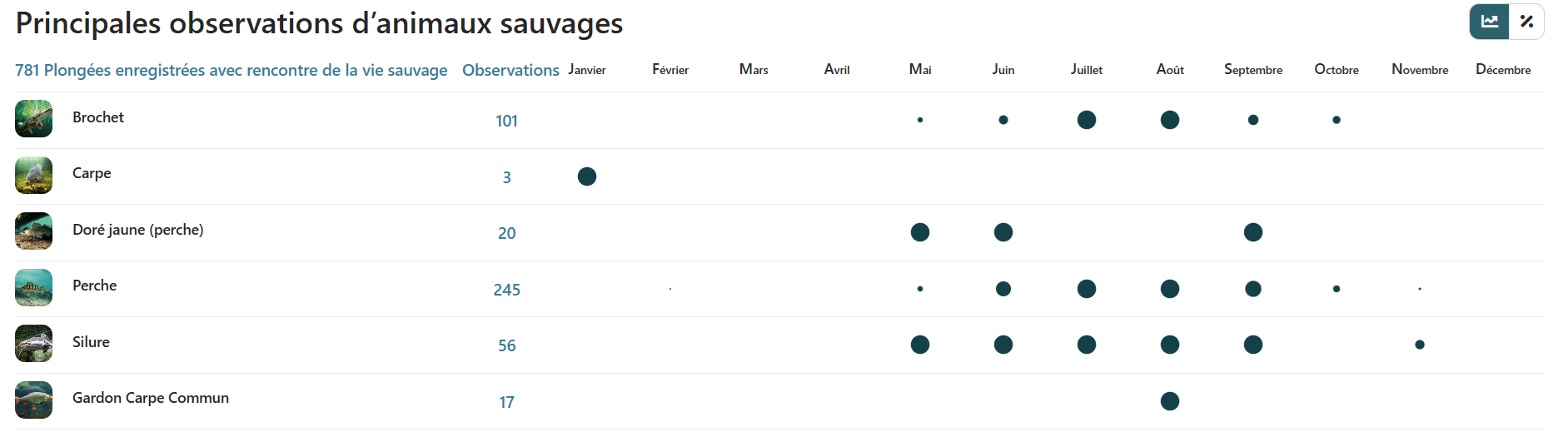The height and width of the screenshot is (442, 1568).
Task: Click the 245 observations count for Perche
Action: (x=506, y=290)
